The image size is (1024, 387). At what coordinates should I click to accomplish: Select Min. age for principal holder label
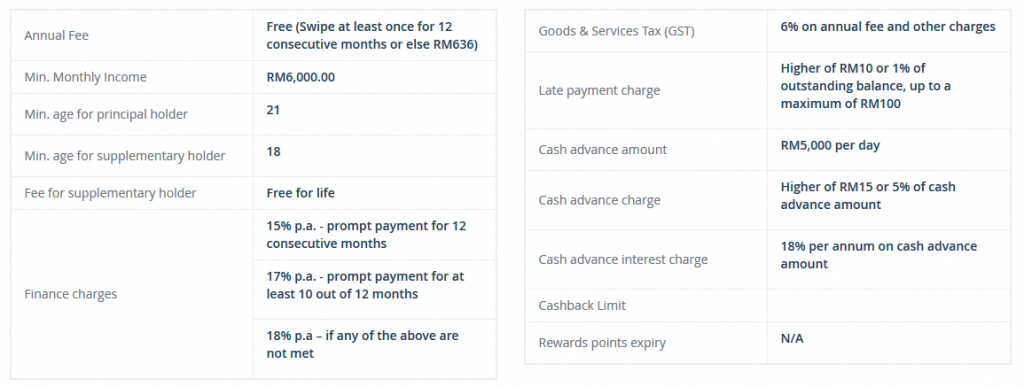click(x=106, y=114)
